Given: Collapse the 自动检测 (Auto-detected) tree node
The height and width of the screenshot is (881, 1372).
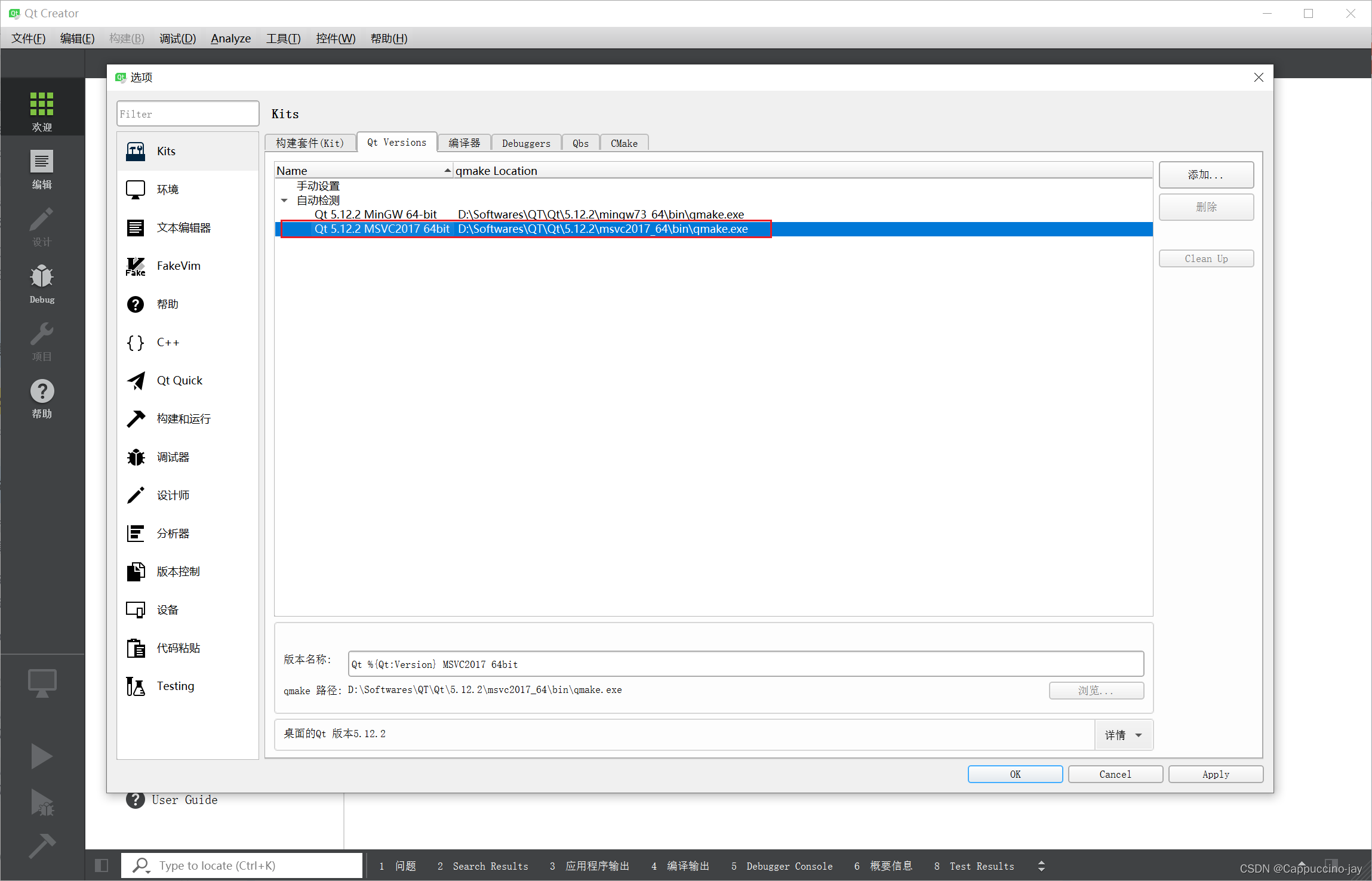Looking at the screenshot, I should coord(283,200).
